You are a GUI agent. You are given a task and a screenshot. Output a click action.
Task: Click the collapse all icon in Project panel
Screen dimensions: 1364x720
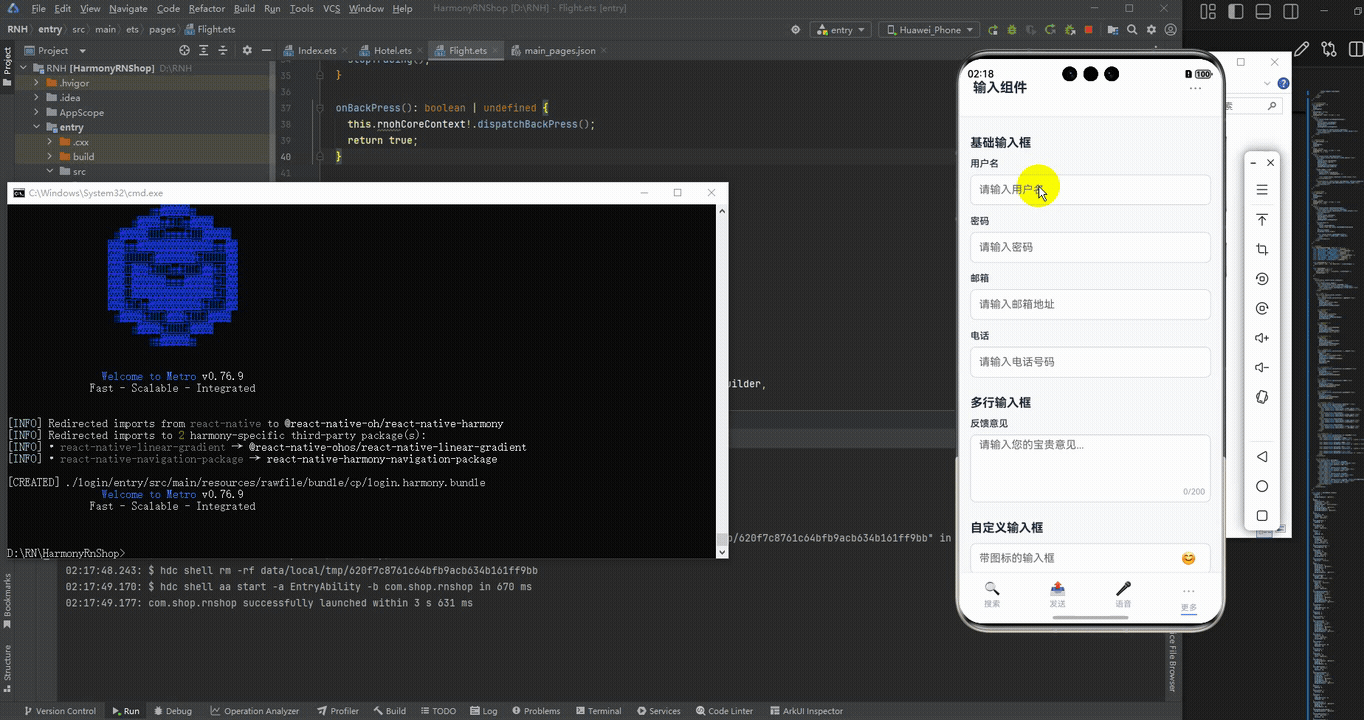pyautogui.click(x=225, y=50)
